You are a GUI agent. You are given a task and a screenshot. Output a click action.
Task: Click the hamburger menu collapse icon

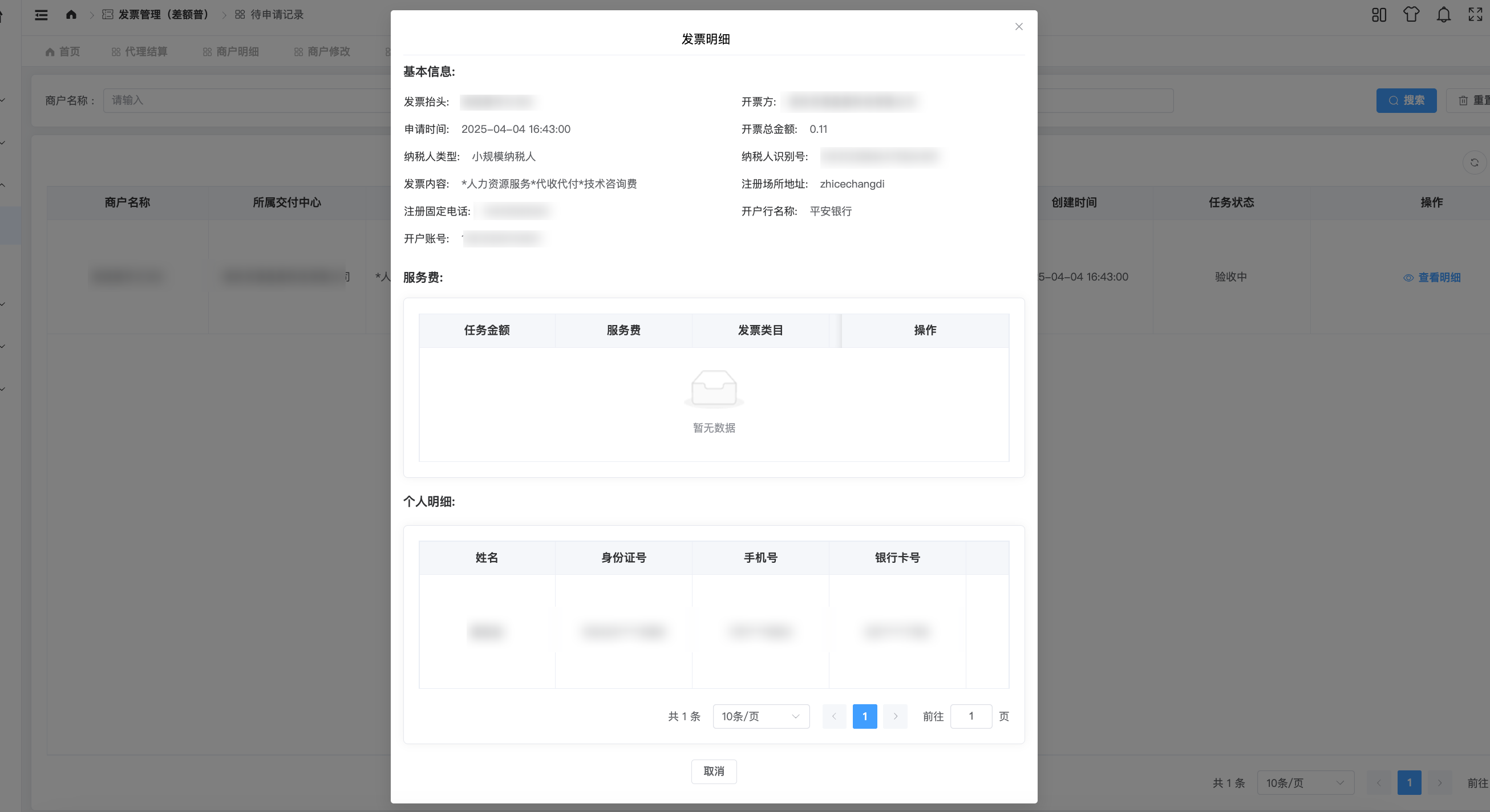(x=41, y=14)
